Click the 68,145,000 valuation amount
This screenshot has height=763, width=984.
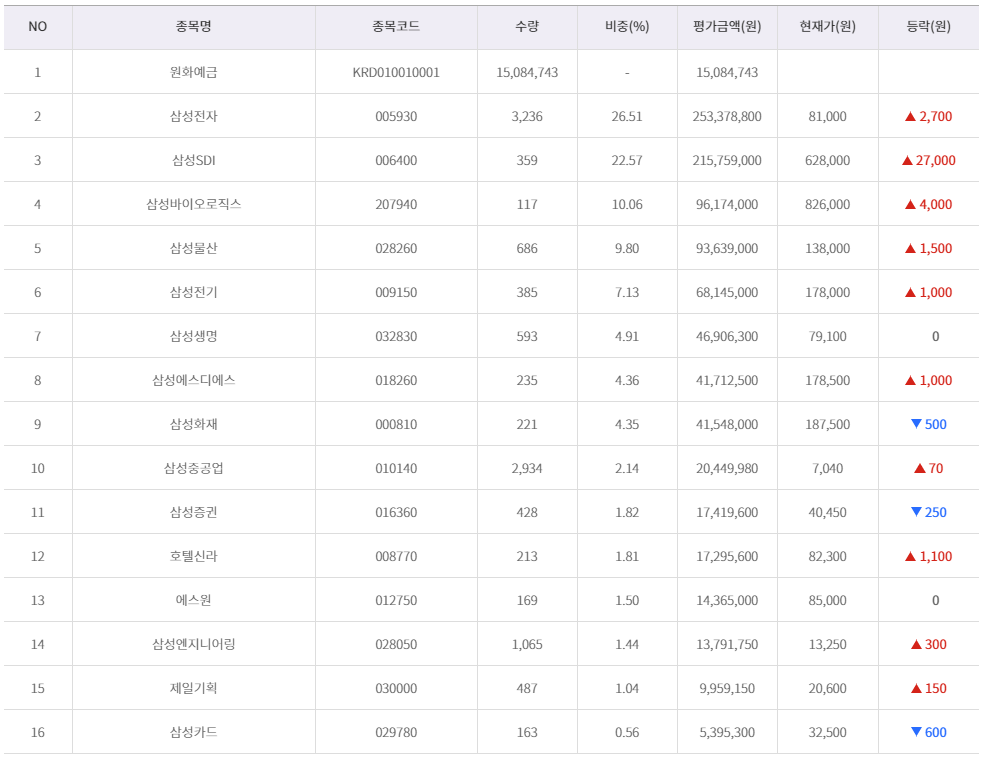[x=727, y=292]
